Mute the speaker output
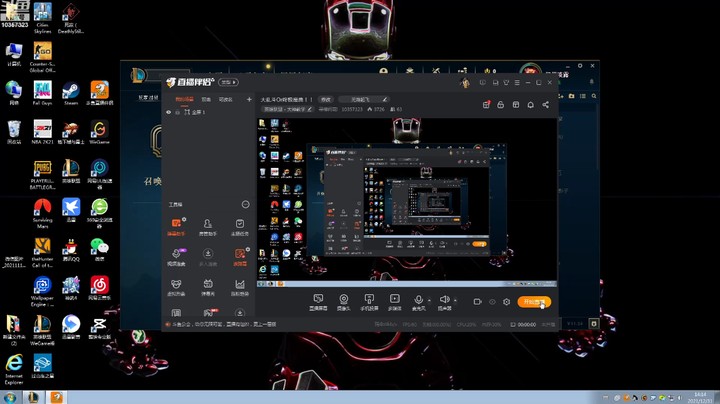This screenshot has width=720, height=404. pos(444,302)
